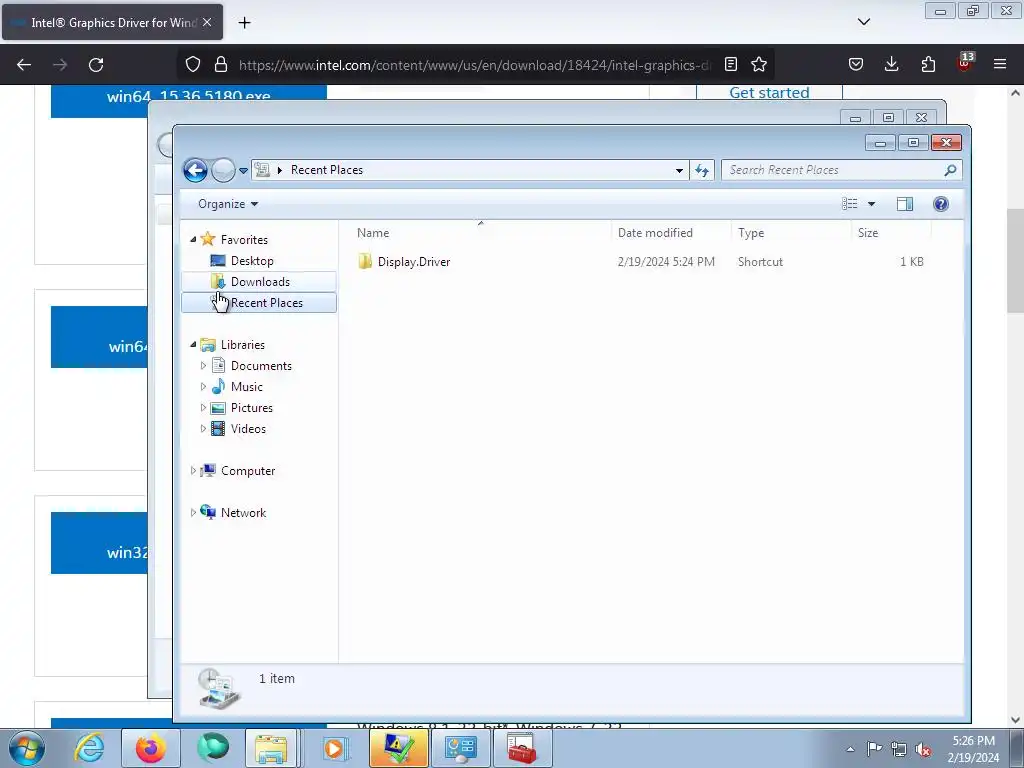
Task: Select the Intel Graphics Driver tab
Action: [112, 22]
